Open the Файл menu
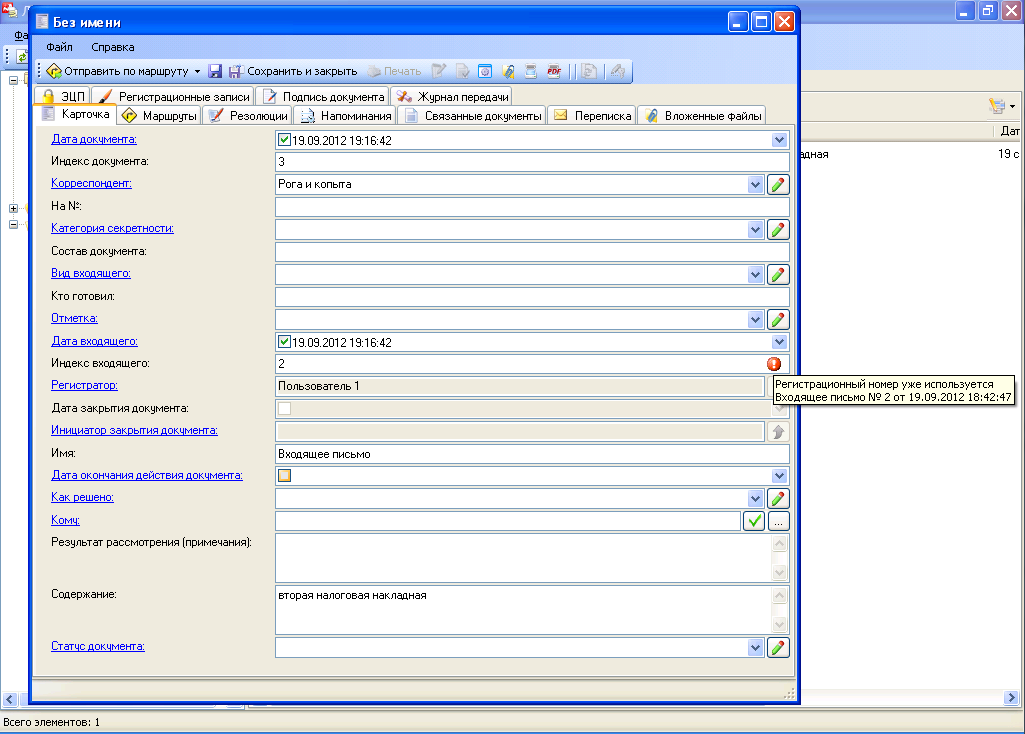This screenshot has width=1025, height=734. pos(59,47)
